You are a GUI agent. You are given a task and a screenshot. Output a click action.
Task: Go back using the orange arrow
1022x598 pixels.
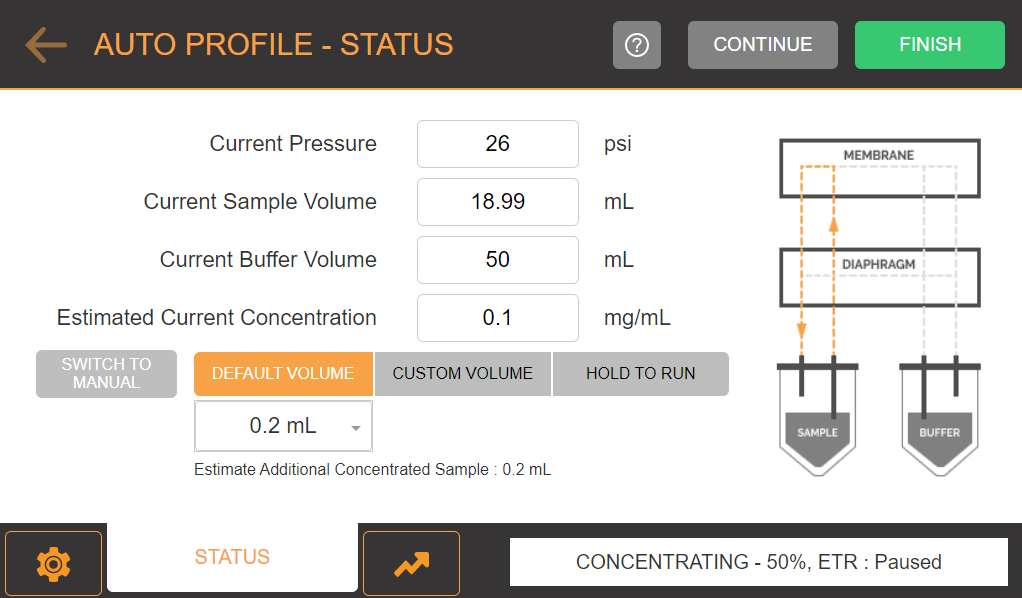click(46, 44)
